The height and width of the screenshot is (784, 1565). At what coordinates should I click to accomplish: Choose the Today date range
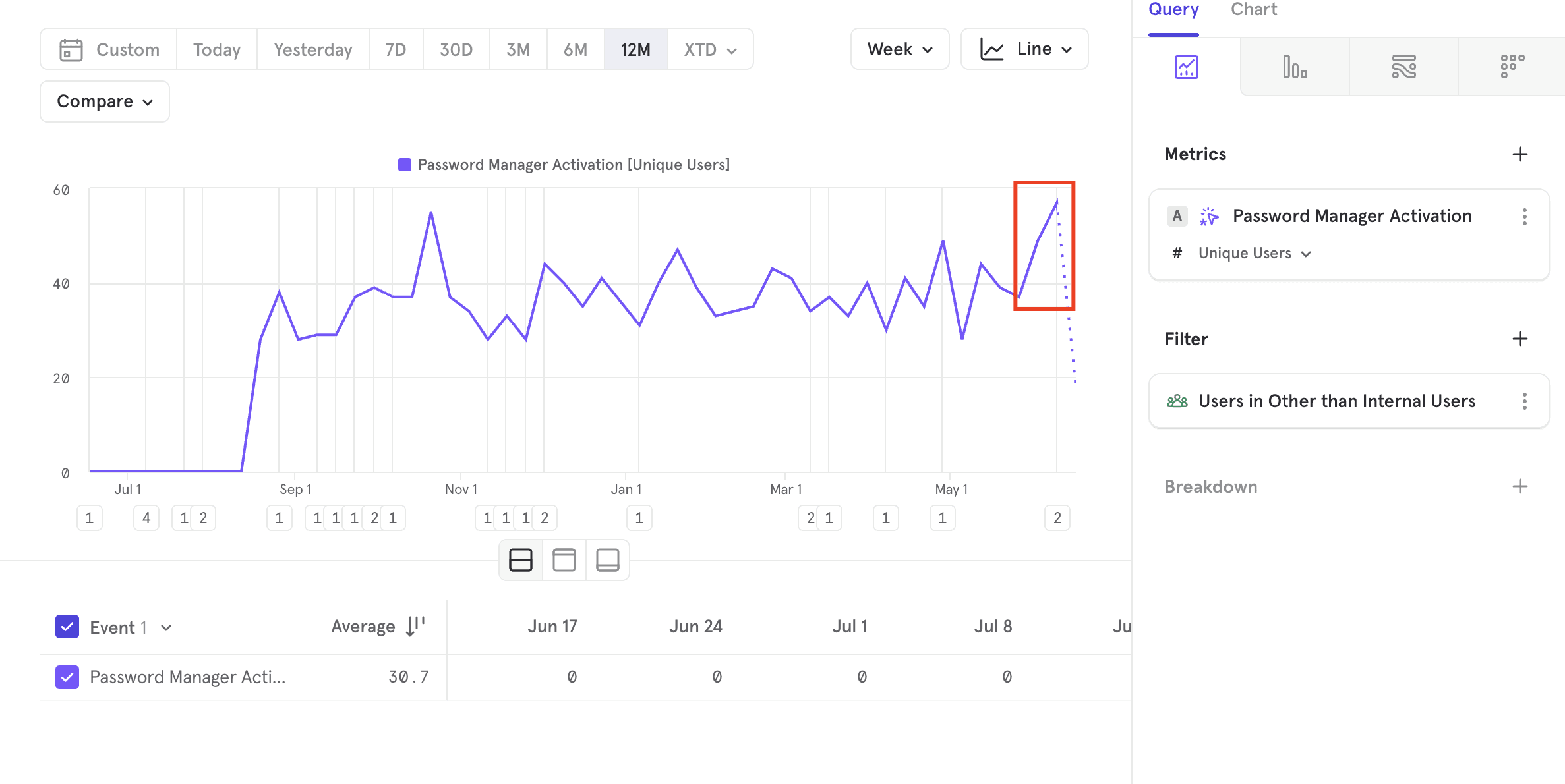pyautogui.click(x=217, y=49)
